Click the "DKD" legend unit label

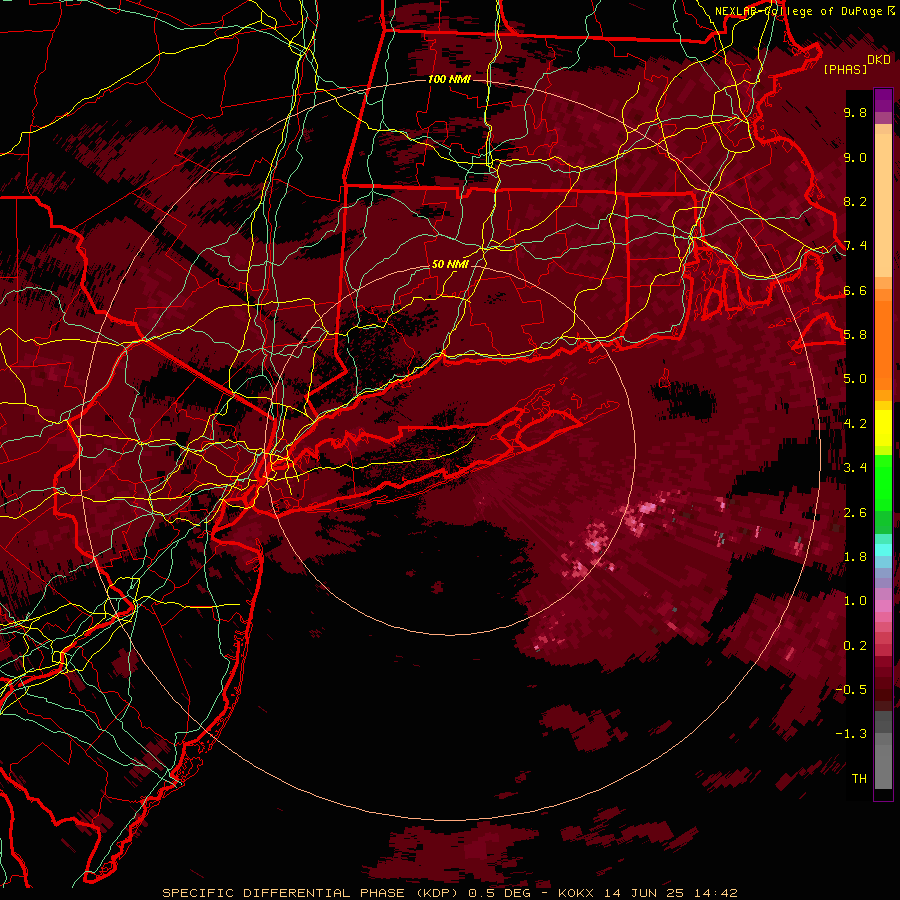coord(879,60)
